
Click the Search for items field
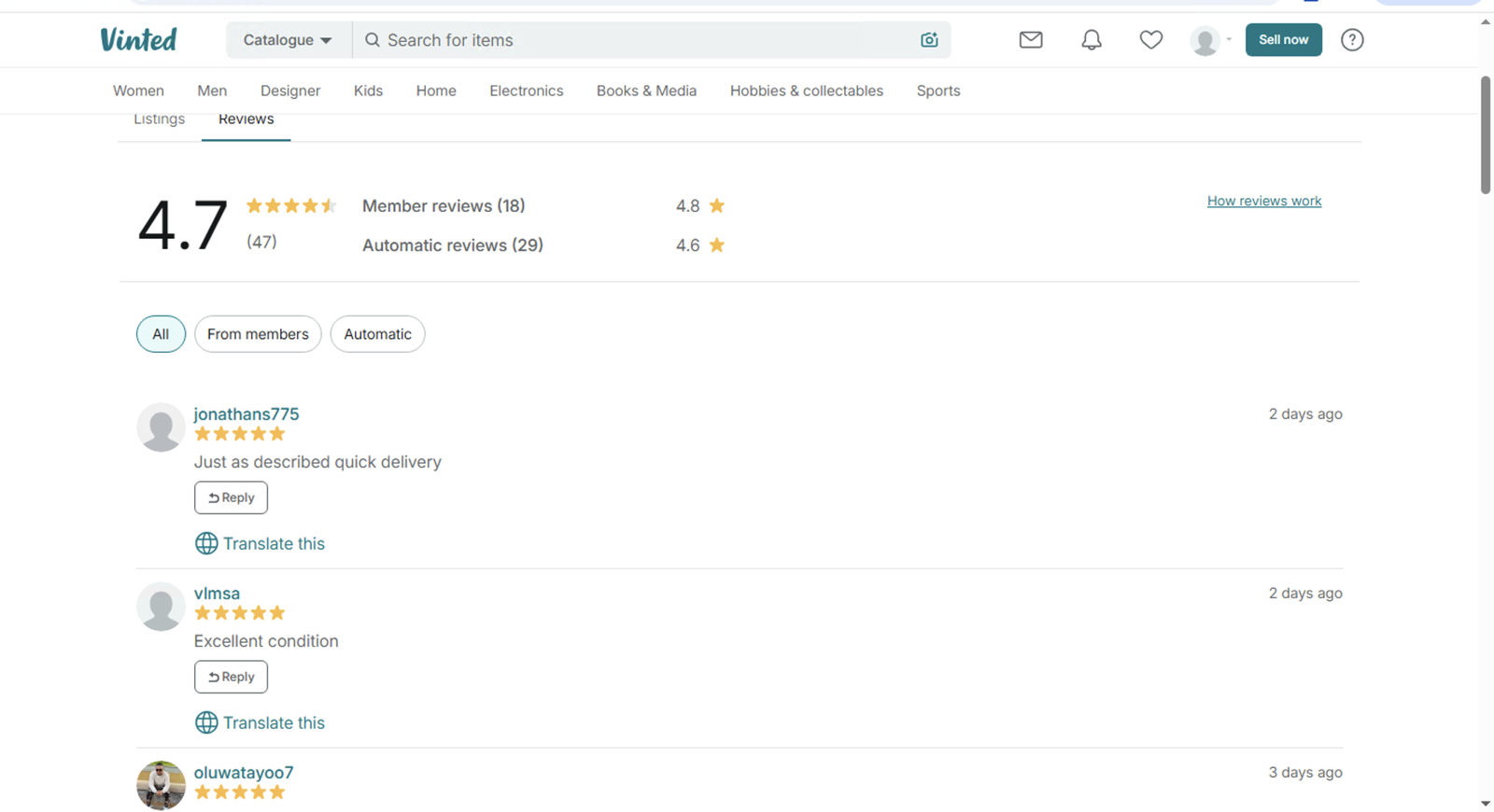point(644,40)
